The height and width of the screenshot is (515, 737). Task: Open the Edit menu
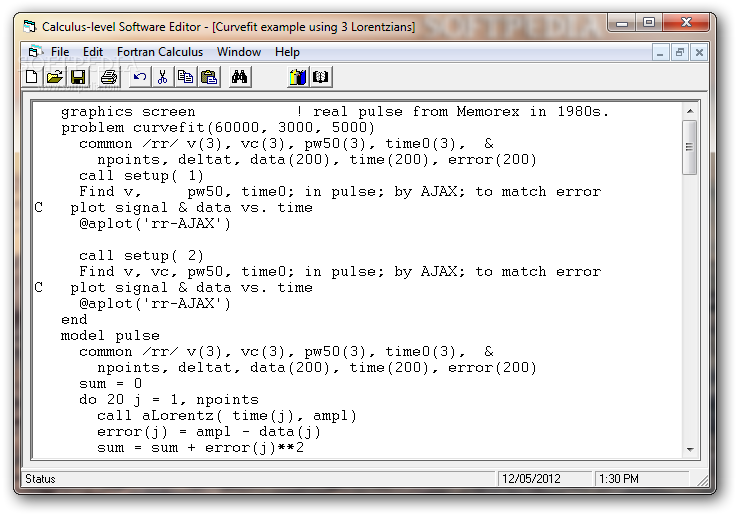click(x=93, y=52)
